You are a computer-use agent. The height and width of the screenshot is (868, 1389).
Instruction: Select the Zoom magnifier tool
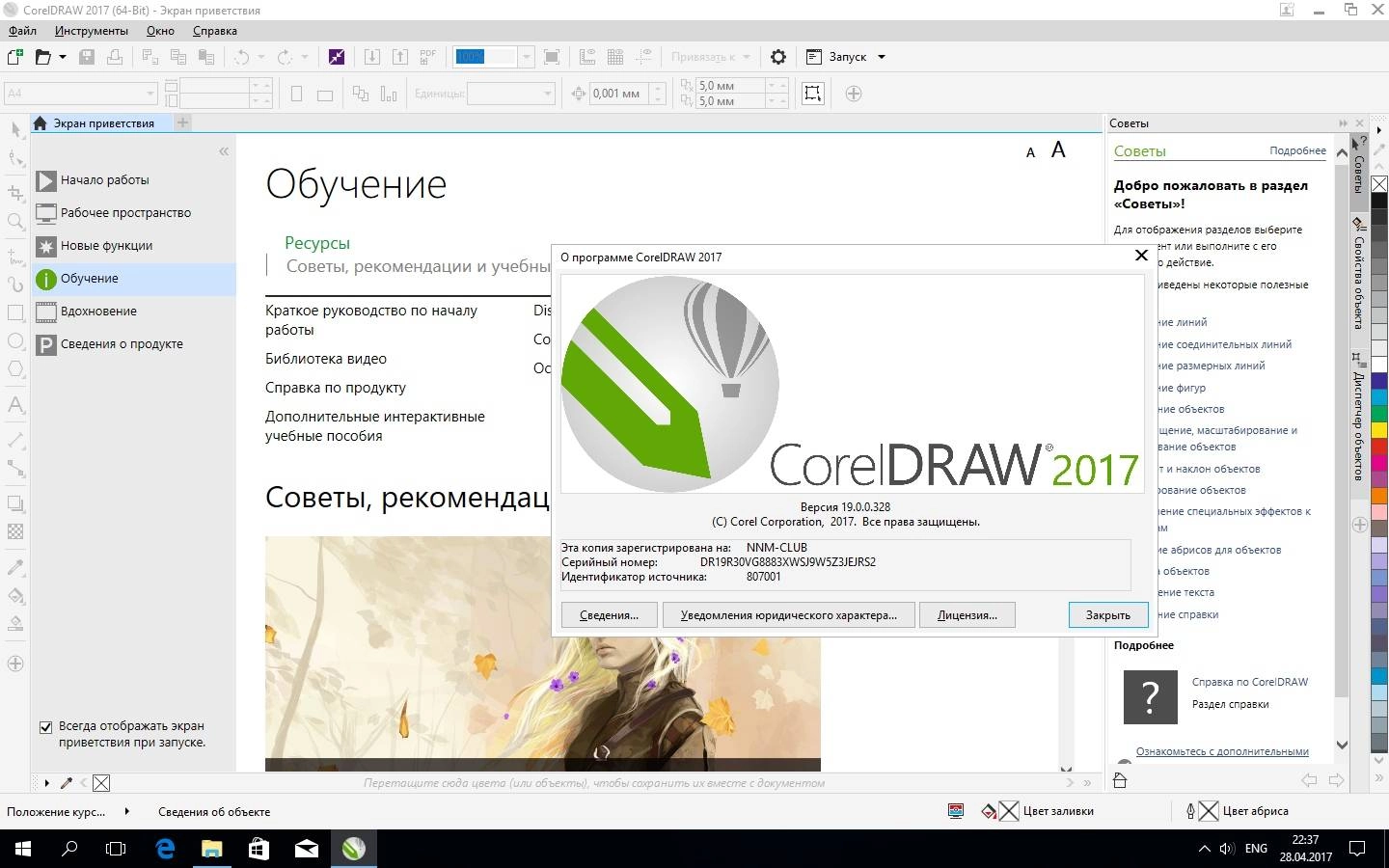click(x=15, y=222)
